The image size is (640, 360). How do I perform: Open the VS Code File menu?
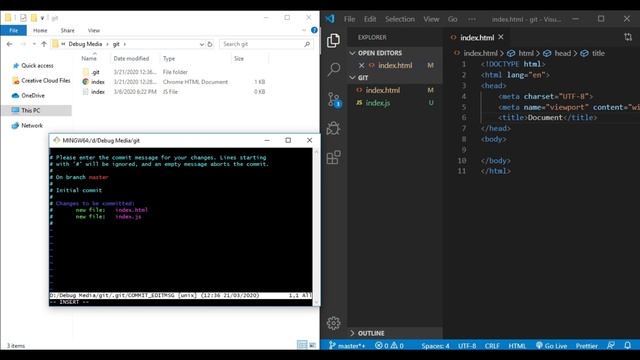pos(349,19)
